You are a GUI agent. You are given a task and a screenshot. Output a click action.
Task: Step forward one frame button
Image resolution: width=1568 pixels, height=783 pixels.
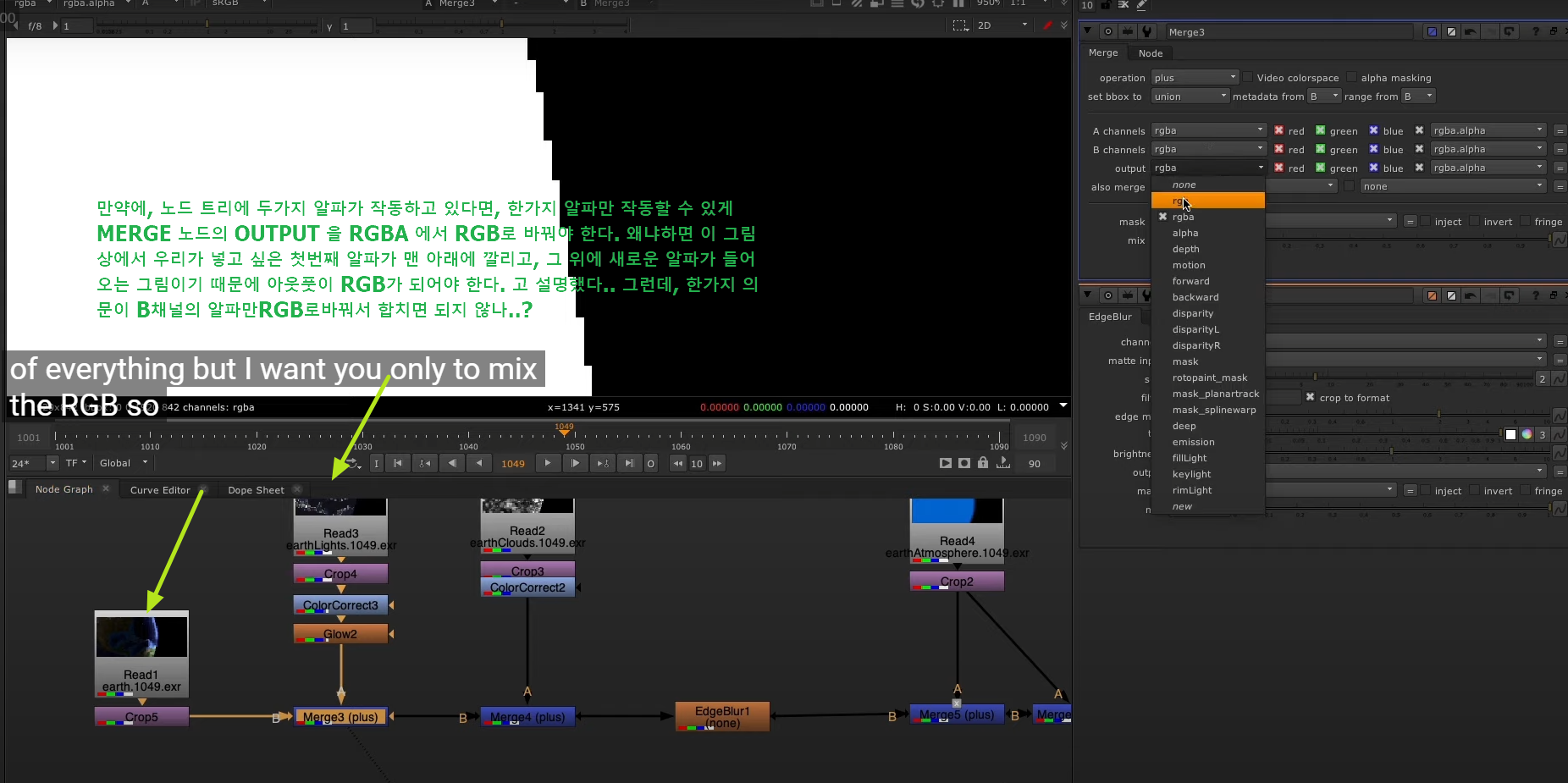pyautogui.click(x=576, y=463)
